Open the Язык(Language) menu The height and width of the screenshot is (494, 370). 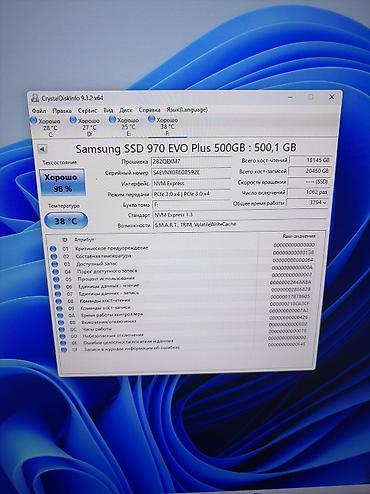187,109
